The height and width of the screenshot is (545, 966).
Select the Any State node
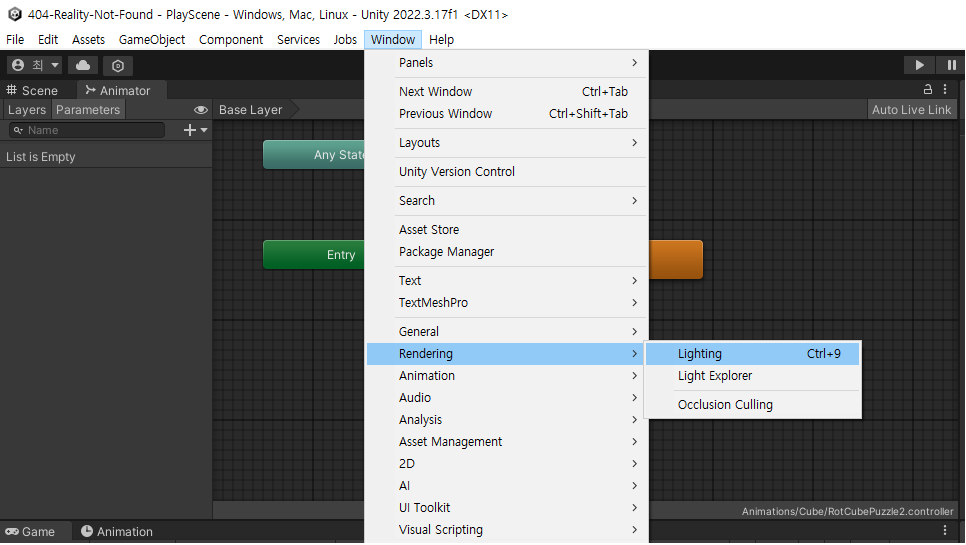tap(314, 155)
